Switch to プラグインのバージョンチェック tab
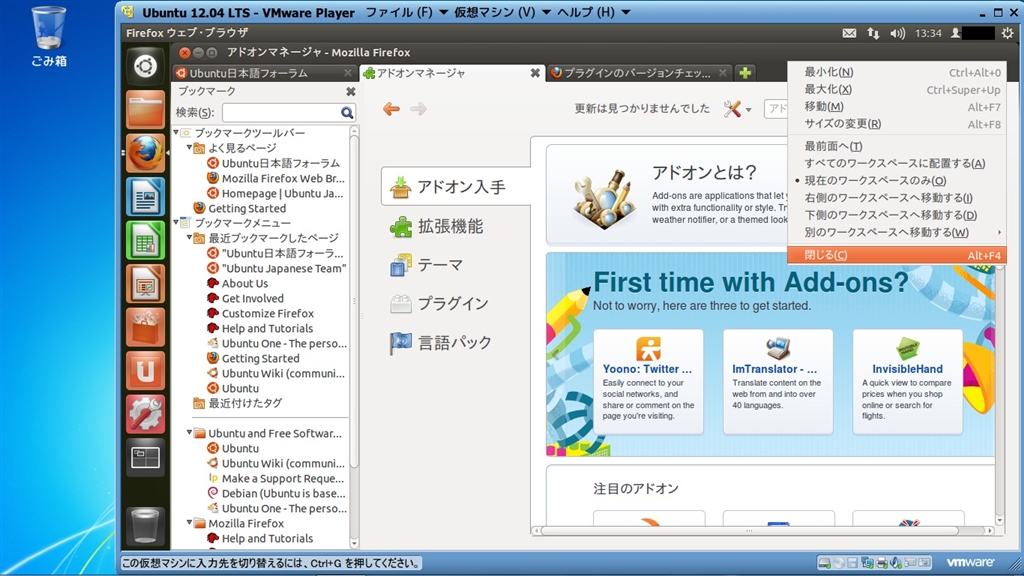Screen dimensions: 1024x576 pyautogui.click(x=638, y=73)
